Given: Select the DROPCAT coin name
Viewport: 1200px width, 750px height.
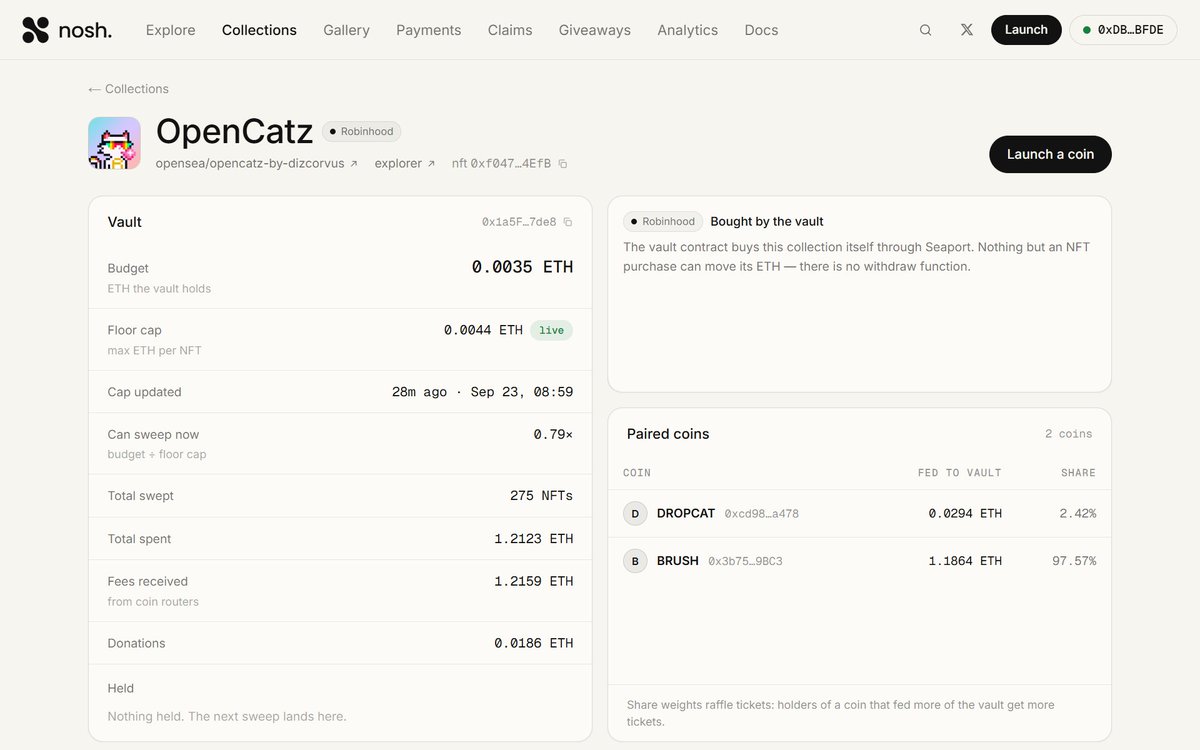Looking at the screenshot, I should [686, 513].
